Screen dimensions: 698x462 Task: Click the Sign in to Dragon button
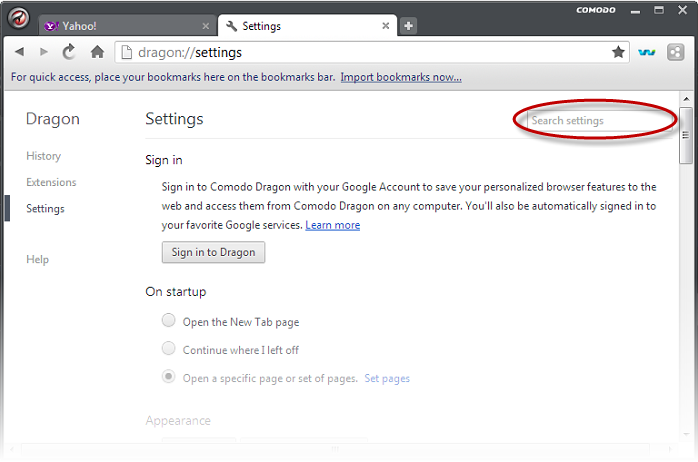tap(213, 252)
